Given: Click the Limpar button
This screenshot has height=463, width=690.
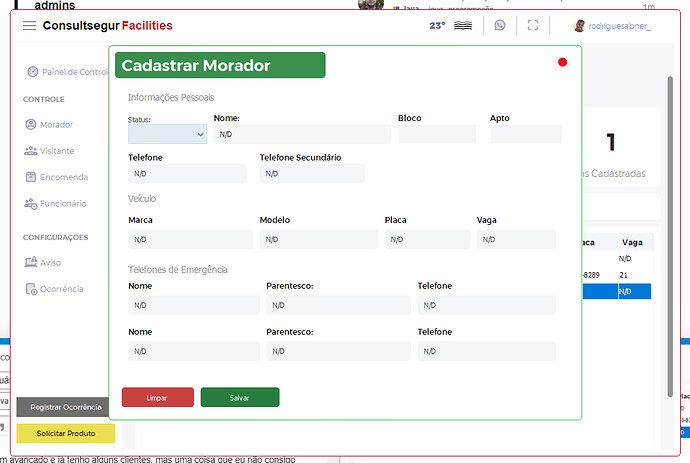Looking at the screenshot, I should pyautogui.click(x=158, y=397).
